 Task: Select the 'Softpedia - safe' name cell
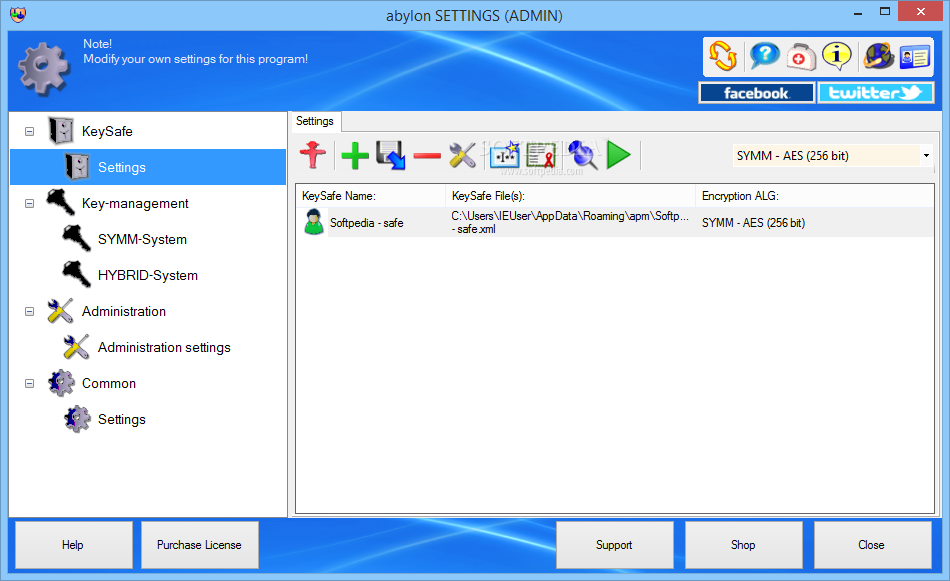[367, 222]
